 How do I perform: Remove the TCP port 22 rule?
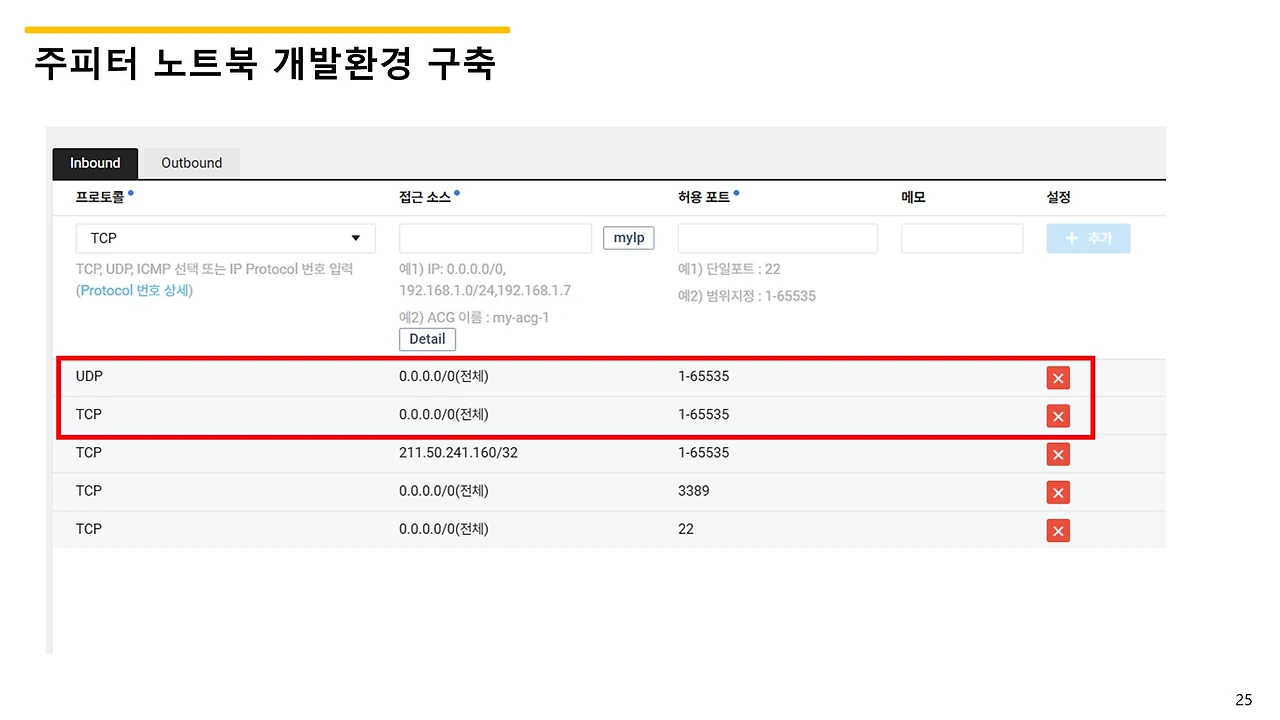(x=1058, y=530)
